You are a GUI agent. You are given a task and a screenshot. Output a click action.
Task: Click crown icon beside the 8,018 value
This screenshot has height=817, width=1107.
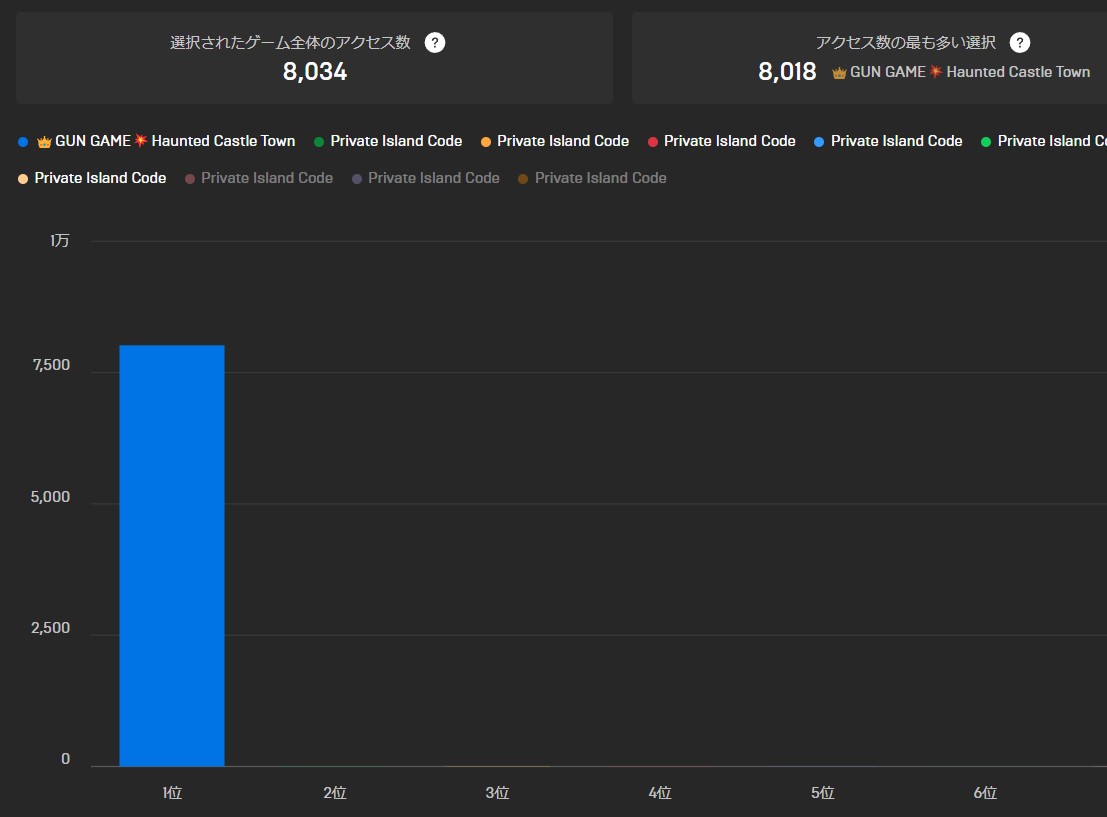(839, 73)
